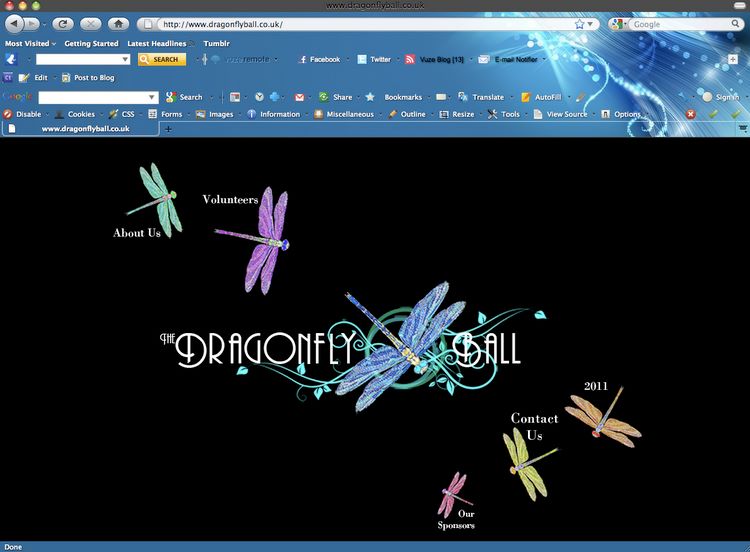Open the Twitter toolbar shortcut
750x552 pixels.
(x=375, y=59)
